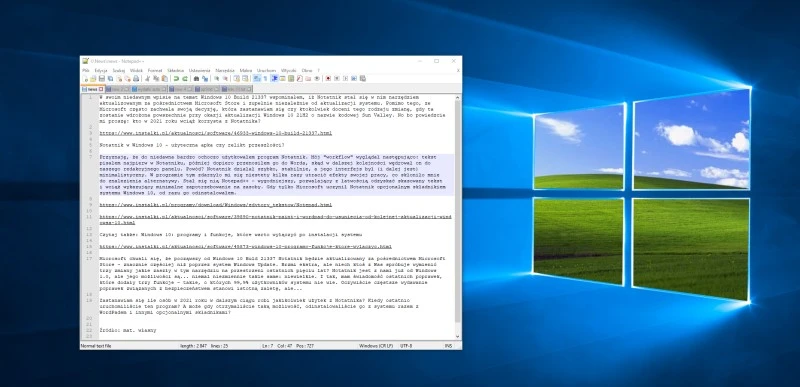Open the user defined language icon
Viewport: 800px width, 387px height.
(283, 79)
